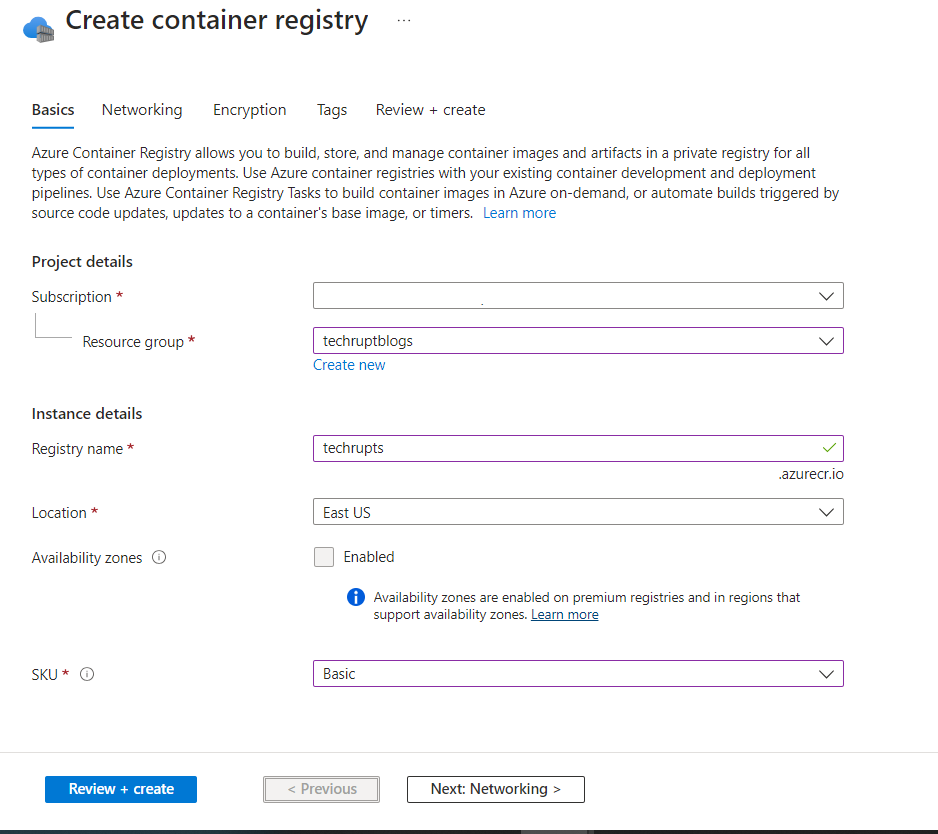Click the Review + create button
Viewport: 938px width, 834px height.
tap(120, 789)
